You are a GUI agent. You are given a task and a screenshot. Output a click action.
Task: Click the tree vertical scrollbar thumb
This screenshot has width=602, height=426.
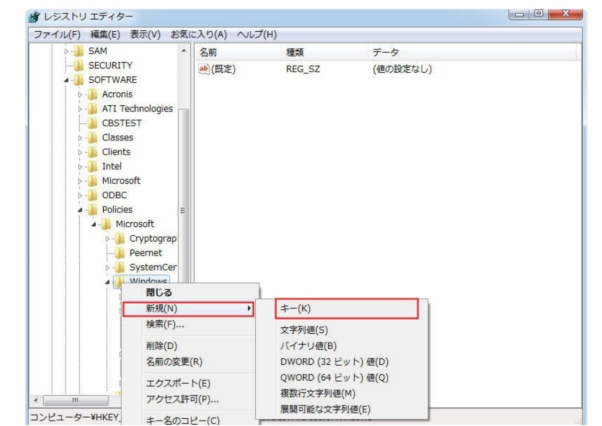point(184,196)
